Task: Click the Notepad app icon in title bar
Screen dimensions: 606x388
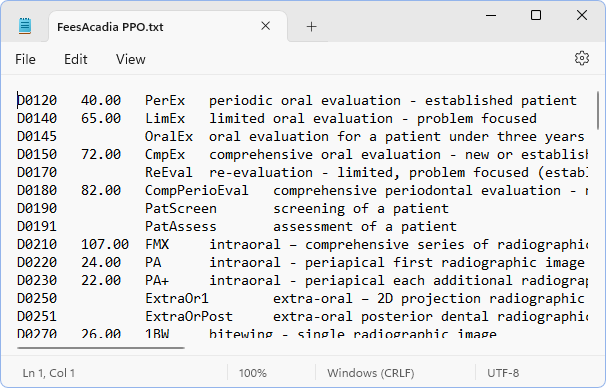Action: coord(25,26)
